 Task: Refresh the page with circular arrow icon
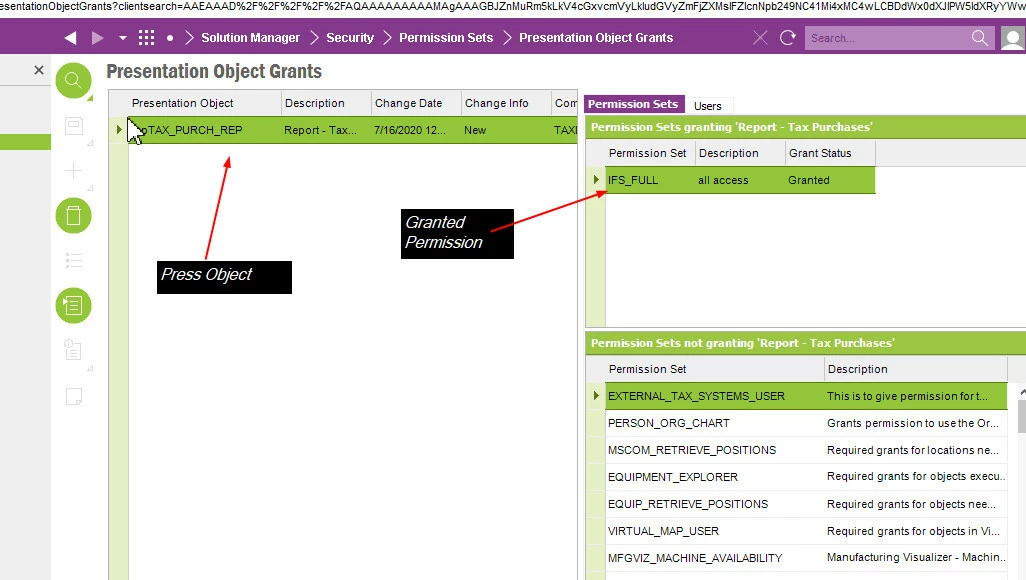[x=788, y=38]
